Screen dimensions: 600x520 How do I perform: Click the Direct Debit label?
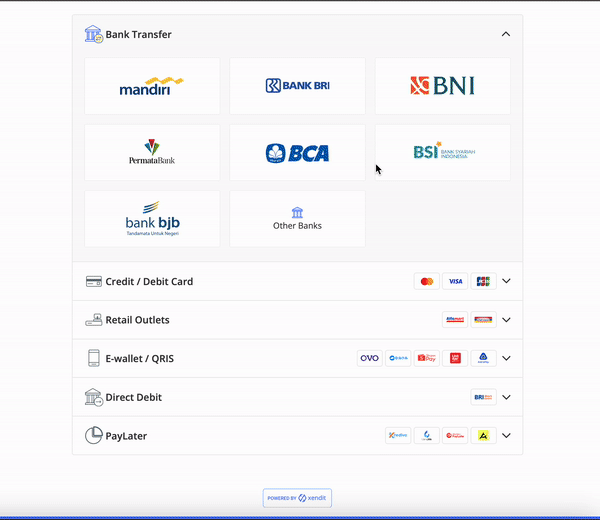(x=134, y=397)
